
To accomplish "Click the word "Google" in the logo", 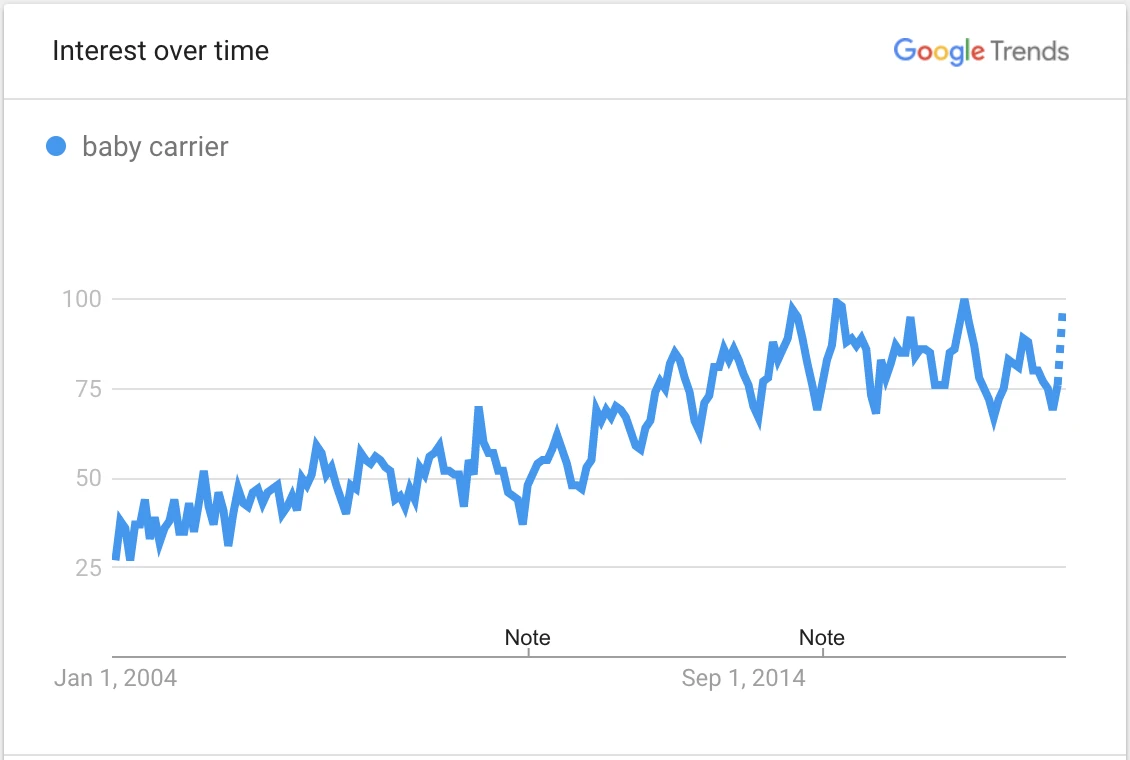I will 938,51.
